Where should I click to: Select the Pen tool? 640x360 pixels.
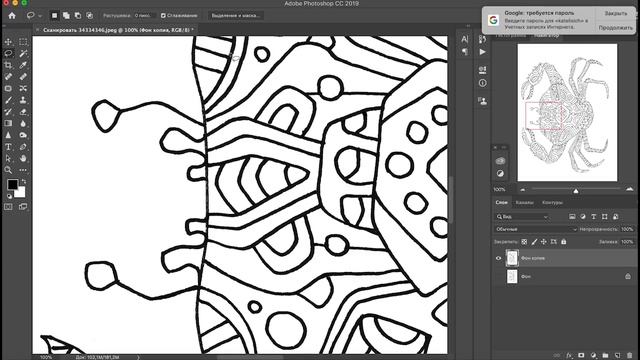tap(23, 147)
